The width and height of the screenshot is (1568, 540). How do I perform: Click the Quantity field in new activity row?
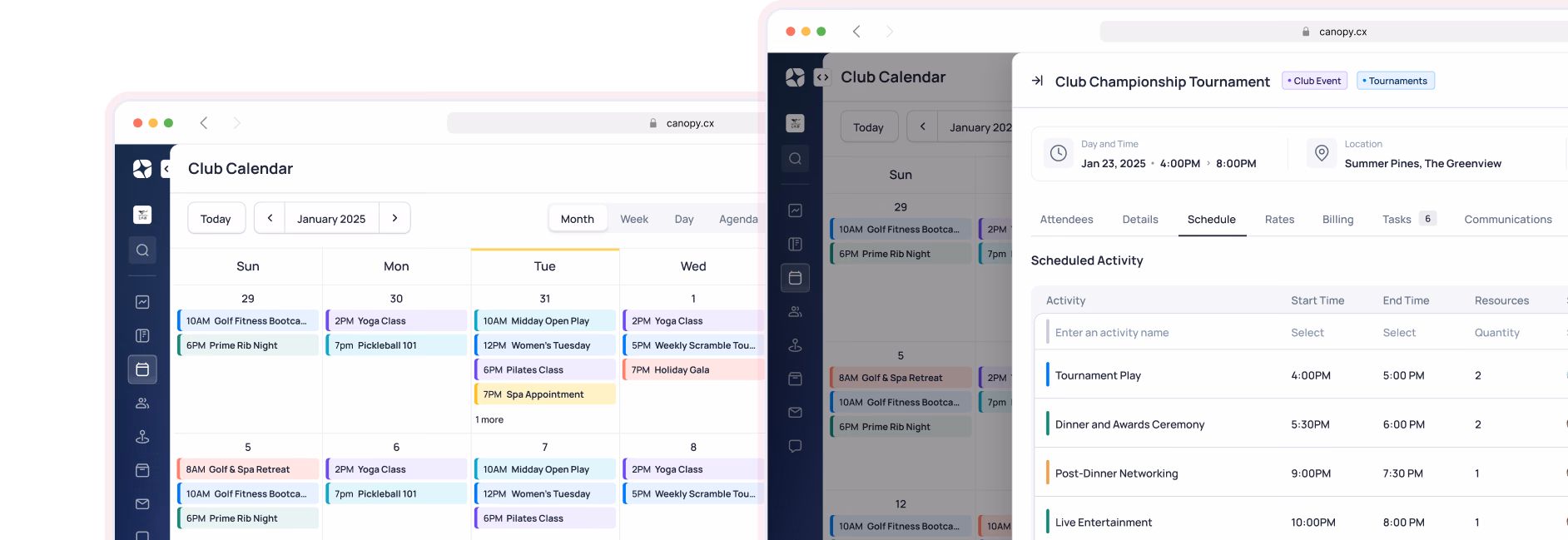1496,333
